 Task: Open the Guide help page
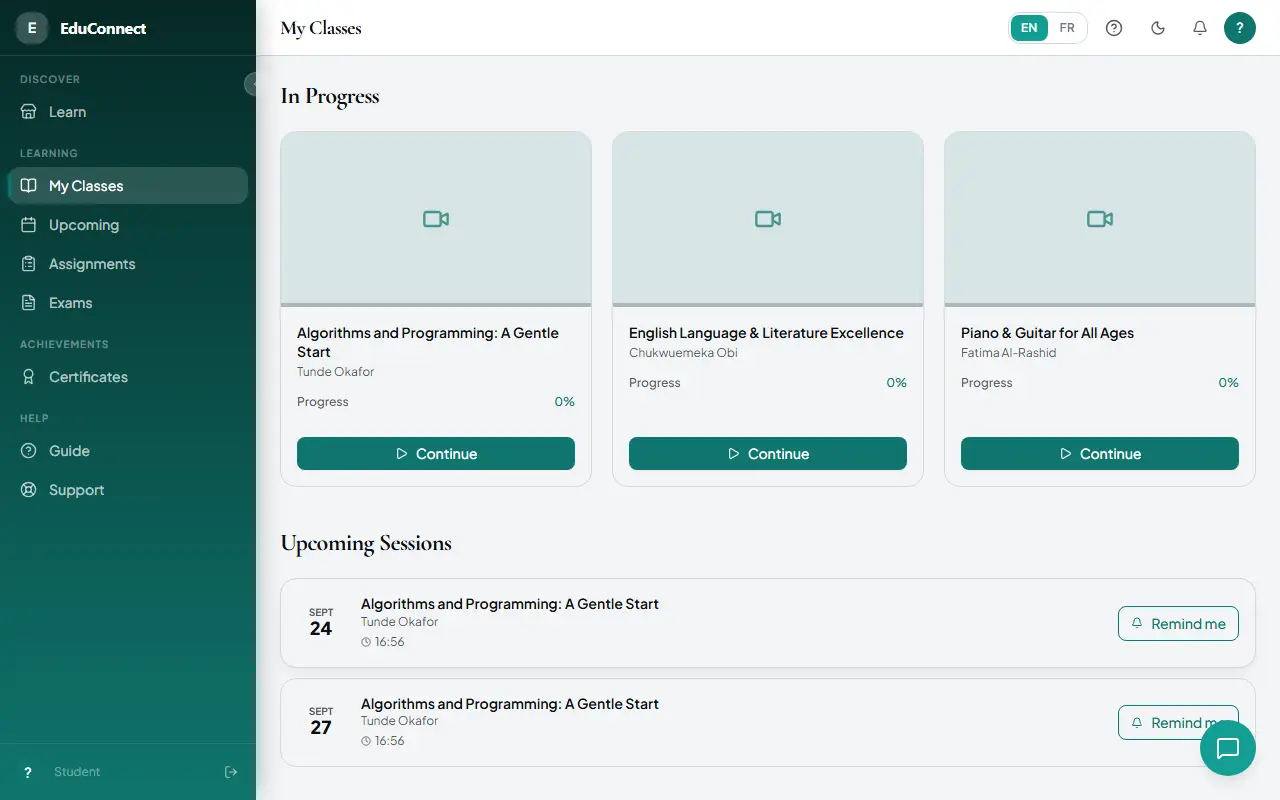(x=128, y=451)
